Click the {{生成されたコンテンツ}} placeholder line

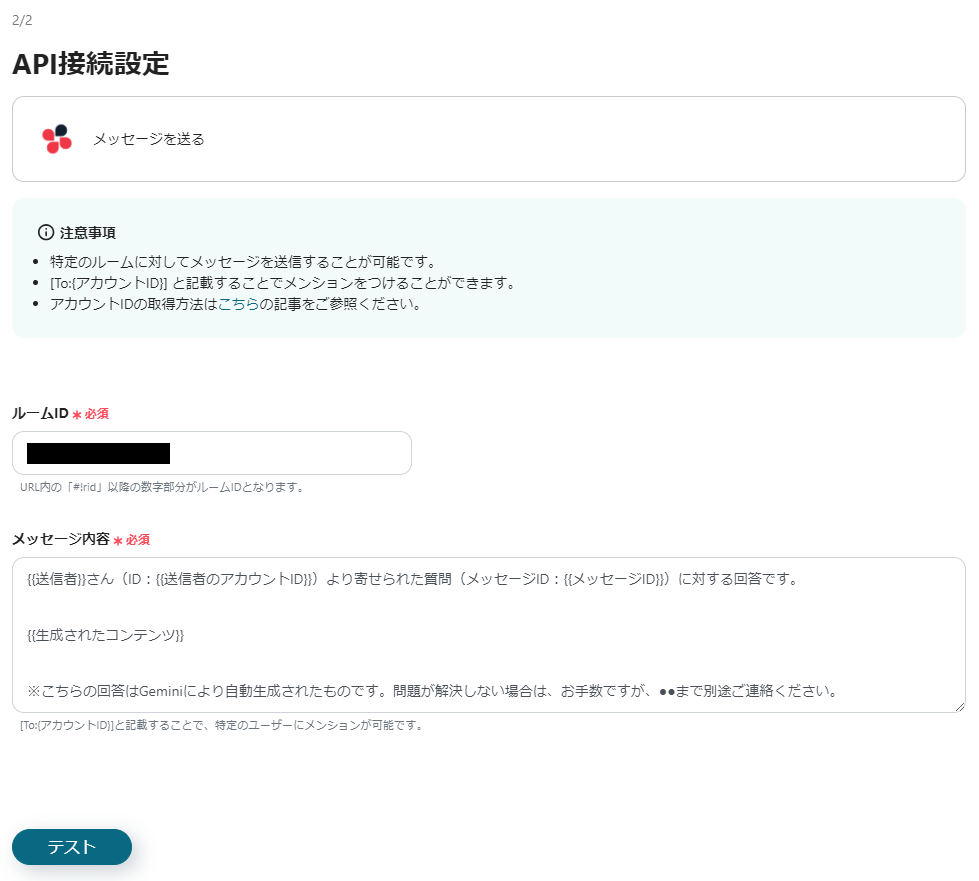[x=106, y=635]
